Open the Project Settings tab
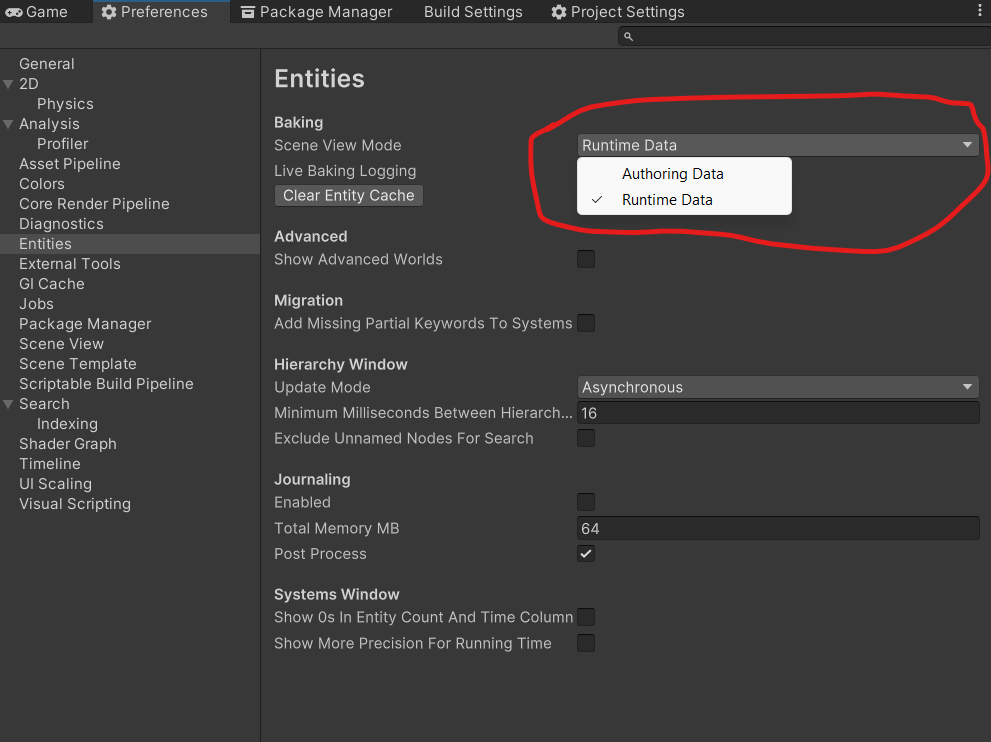Screen dimensions: 991x742 618,12
